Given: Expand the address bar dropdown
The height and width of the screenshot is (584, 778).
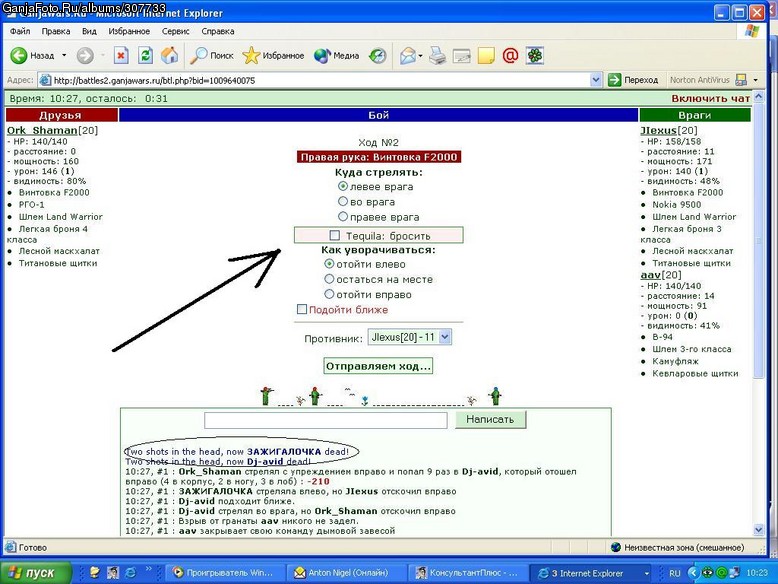Looking at the screenshot, I should coord(596,80).
